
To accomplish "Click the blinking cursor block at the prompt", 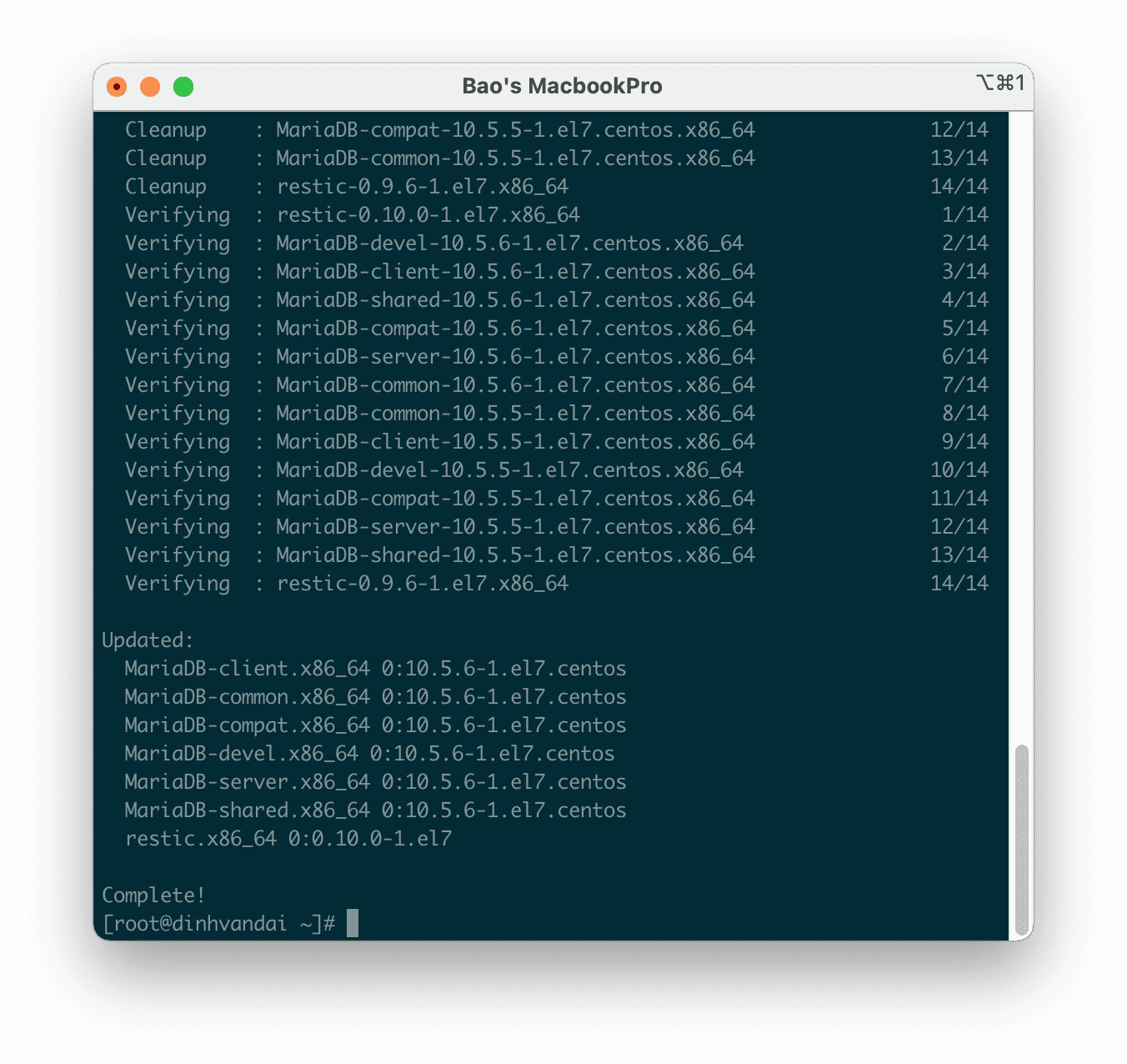I will coord(353,924).
